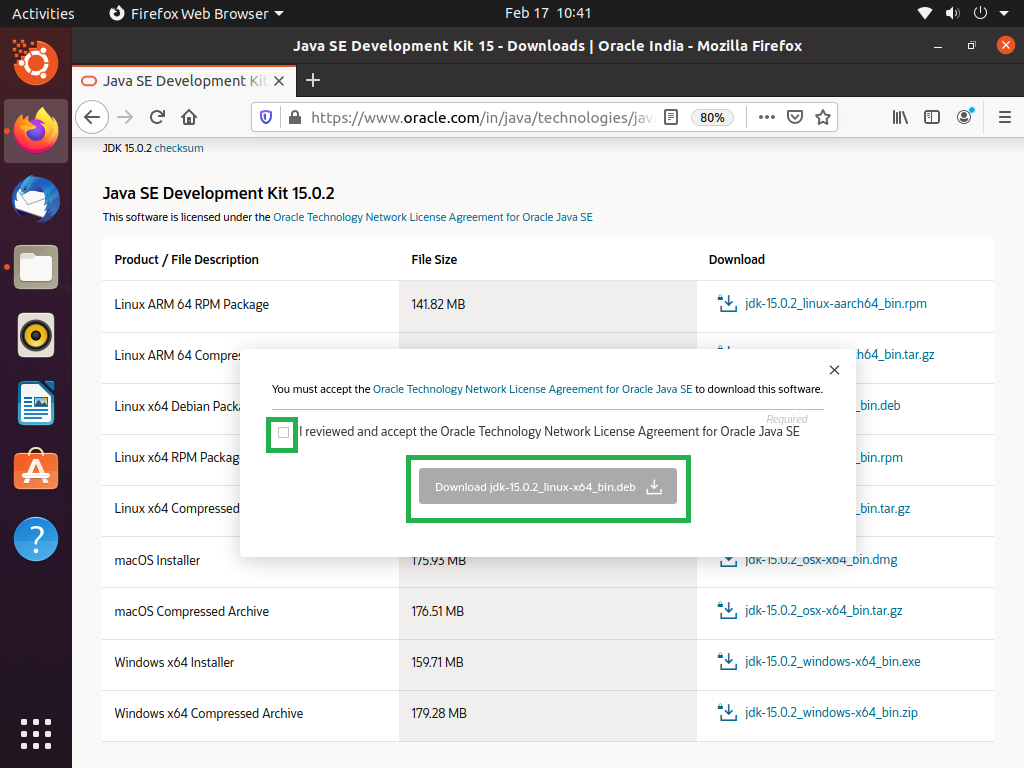Open Activities overview
This screenshot has width=1024, height=768.
43,14
